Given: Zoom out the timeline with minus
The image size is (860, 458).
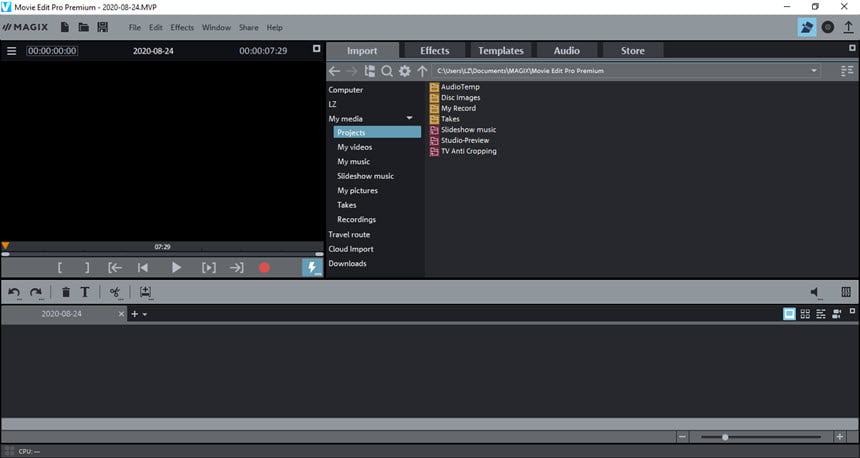Looking at the screenshot, I should coord(682,437).
